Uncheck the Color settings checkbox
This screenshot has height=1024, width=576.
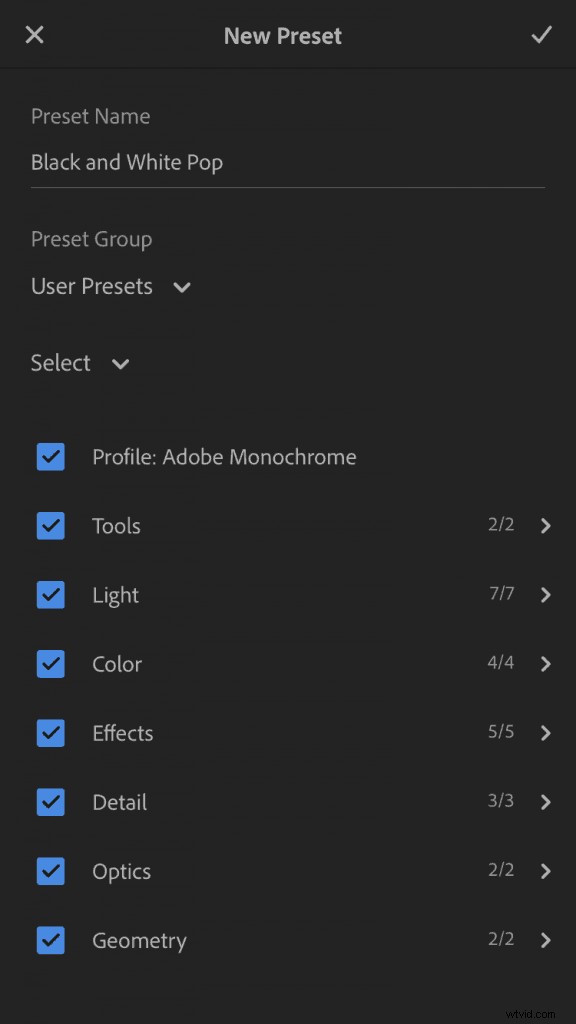[x=50, y=663]
